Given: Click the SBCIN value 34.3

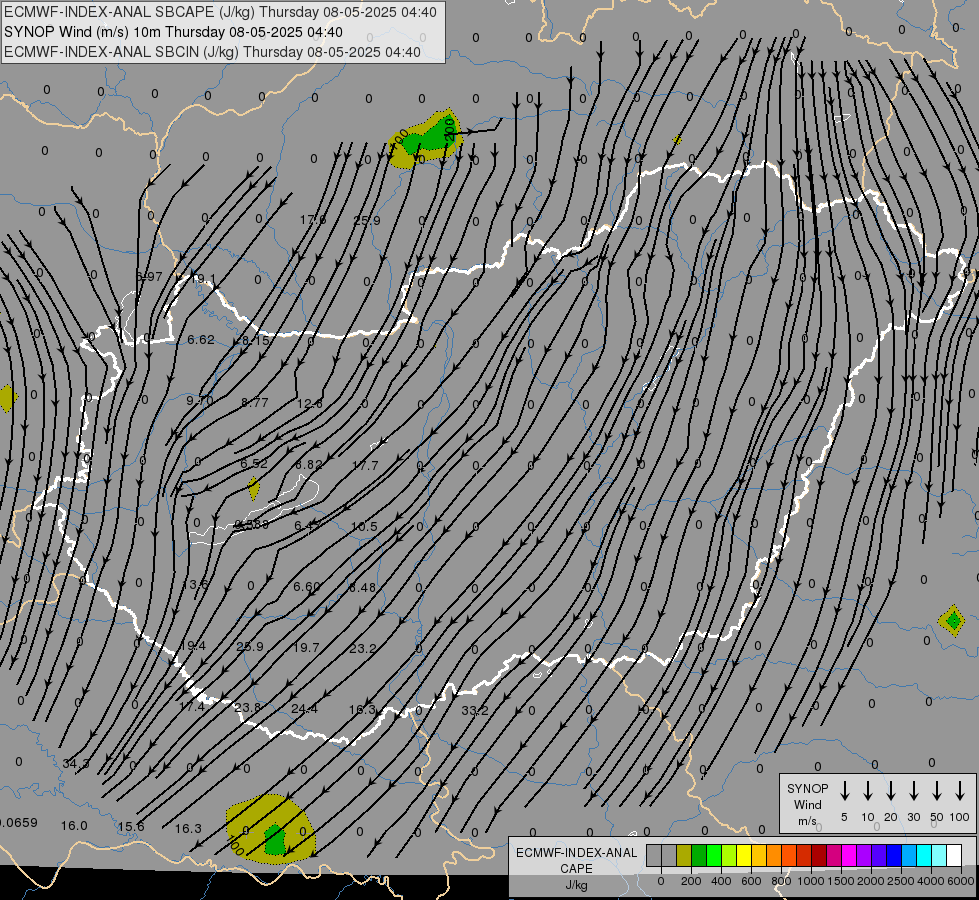Looking at the screenshot, I should (76, 763).
